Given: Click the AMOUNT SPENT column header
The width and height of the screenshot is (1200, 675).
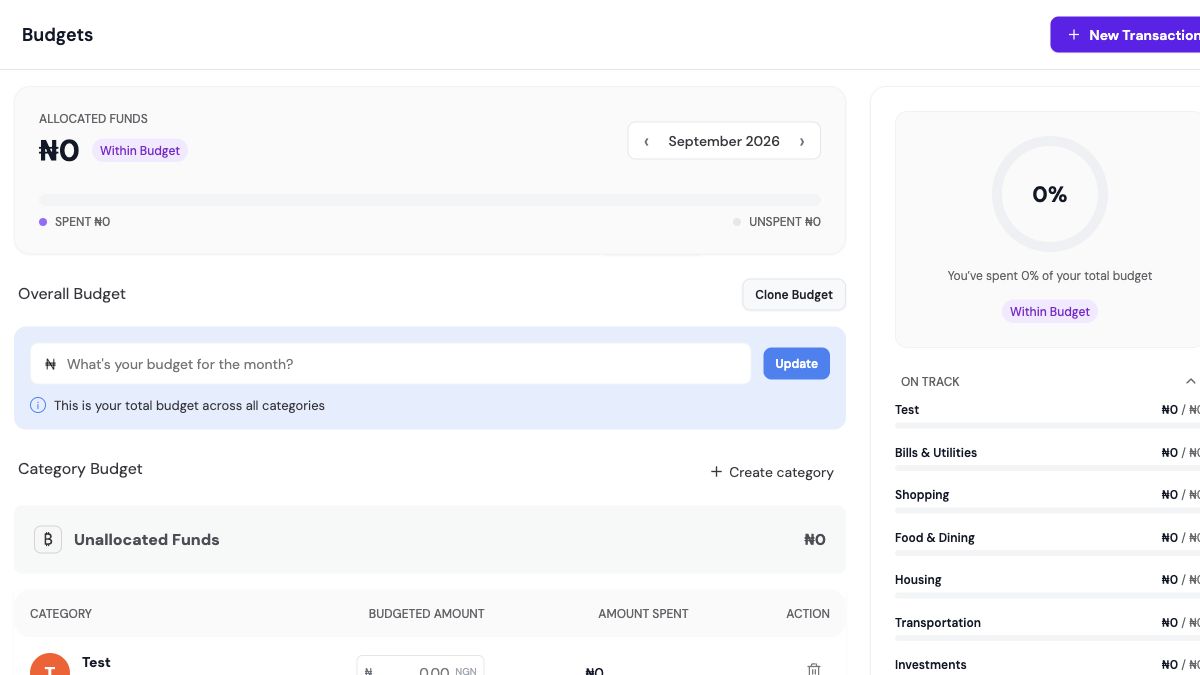Looking at the screenshot, I should point(643,614).
